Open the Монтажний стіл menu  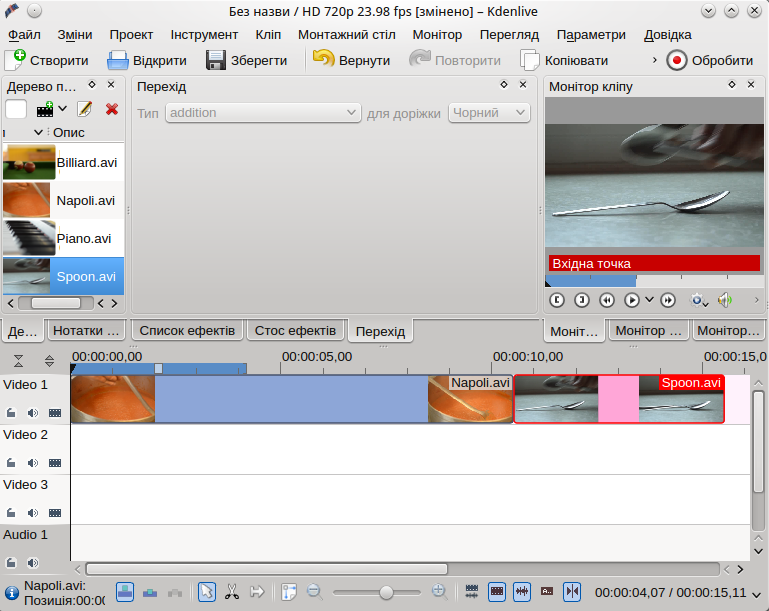(x=347, y=35)
